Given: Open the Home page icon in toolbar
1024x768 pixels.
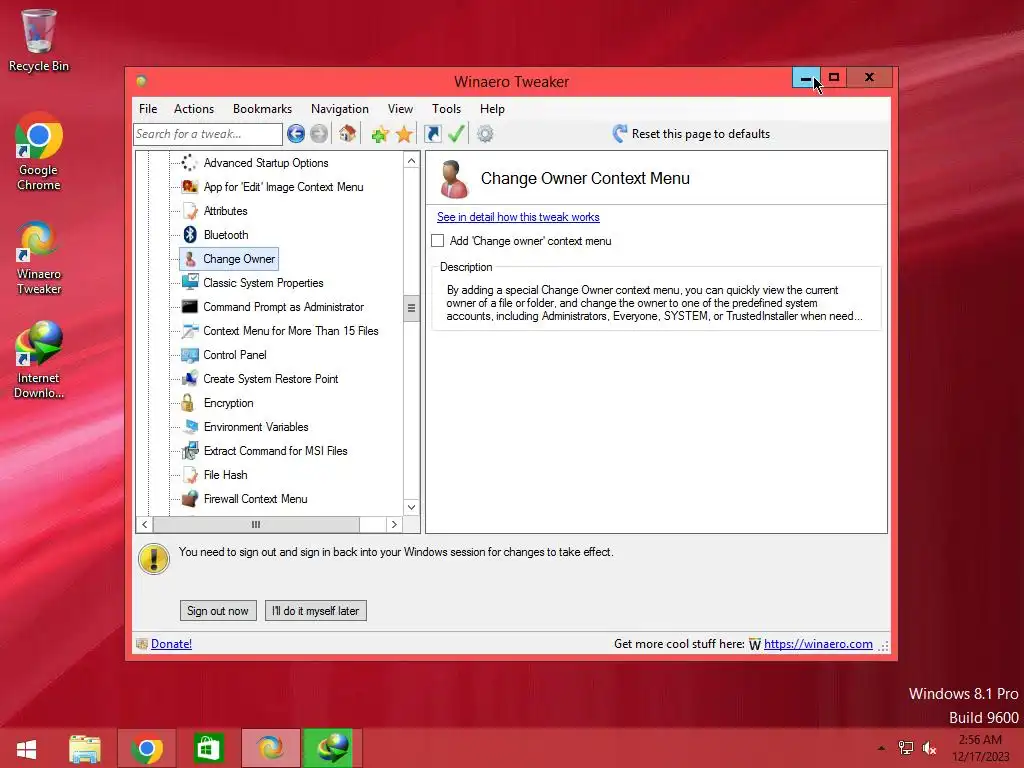Looking at the screenshot, I should [x=347, y=134].
